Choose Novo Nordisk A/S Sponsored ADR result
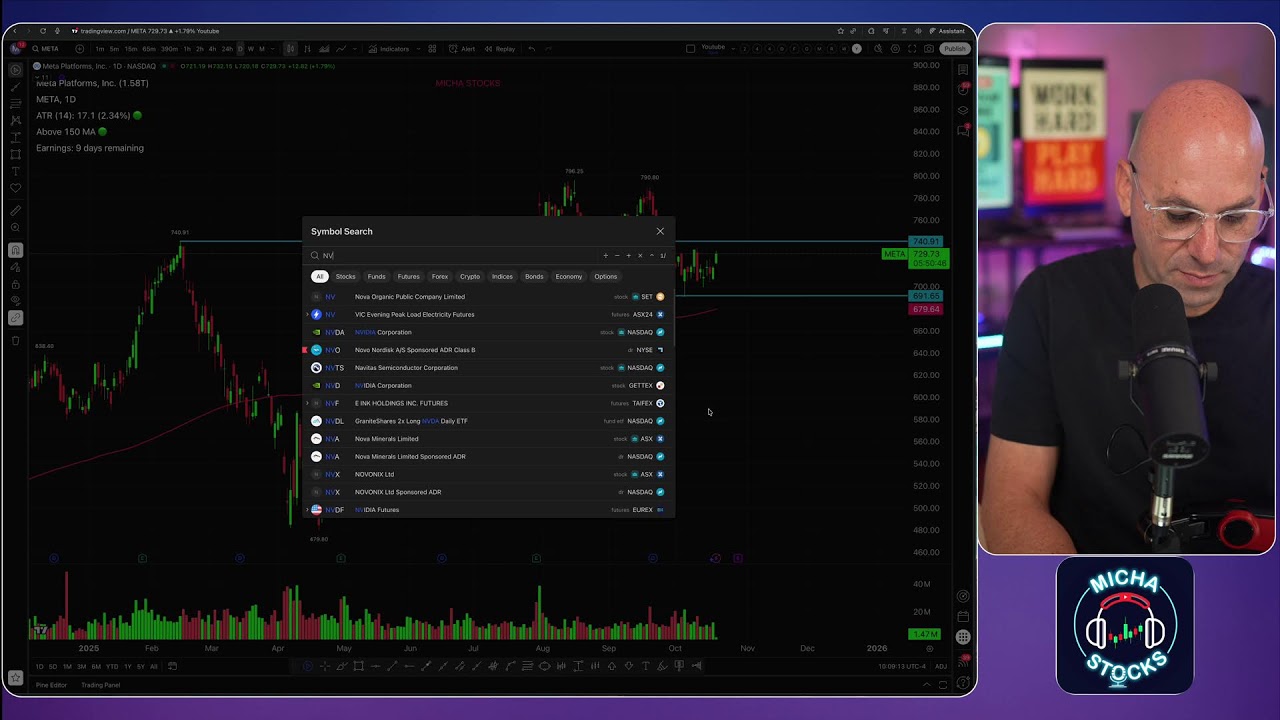The width and height of the screenshot is (1280, 720). tap(488, 350)
